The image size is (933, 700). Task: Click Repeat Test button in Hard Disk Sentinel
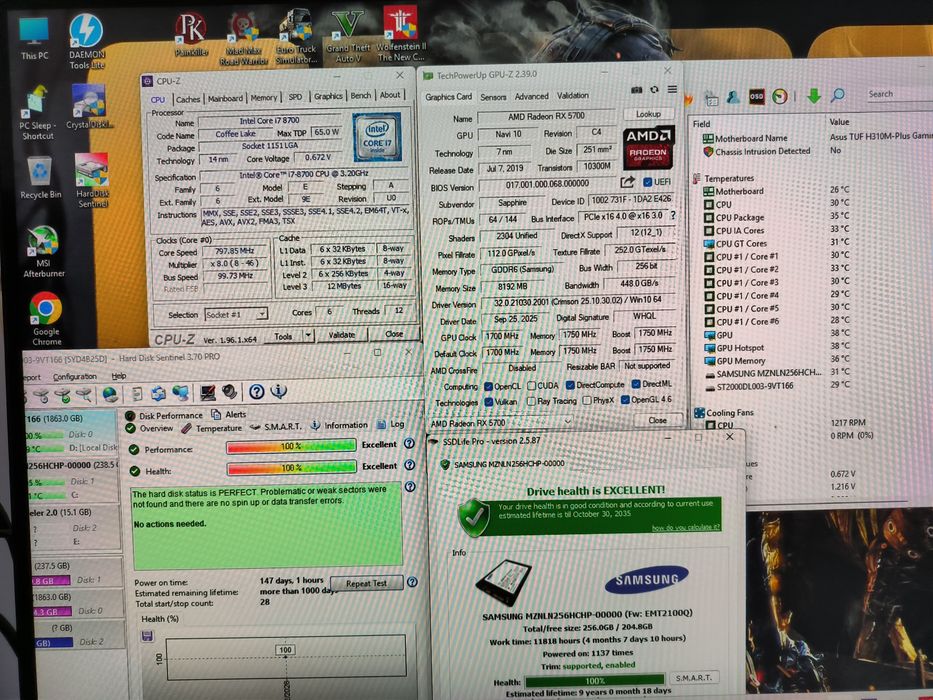pyautogui.click(x=367, y=583)
